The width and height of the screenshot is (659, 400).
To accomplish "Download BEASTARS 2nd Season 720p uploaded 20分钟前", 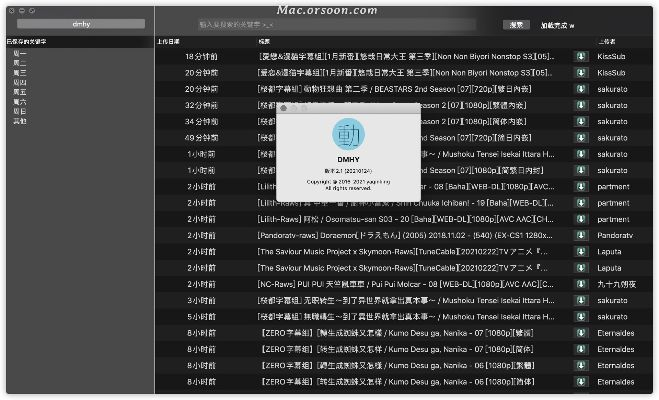I will pos(581,89).
